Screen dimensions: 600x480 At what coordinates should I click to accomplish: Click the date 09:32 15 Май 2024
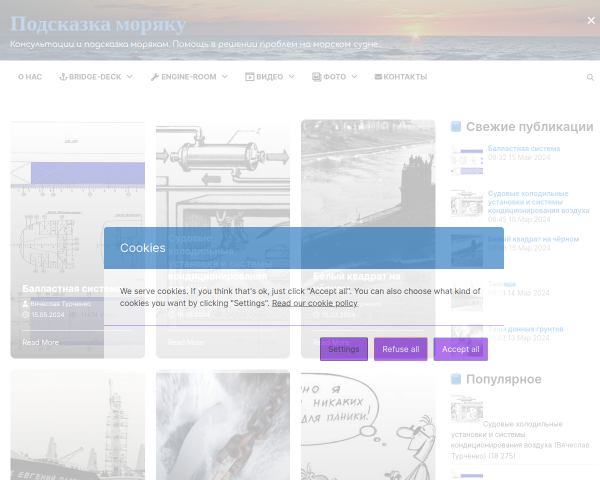coord(519,157)
